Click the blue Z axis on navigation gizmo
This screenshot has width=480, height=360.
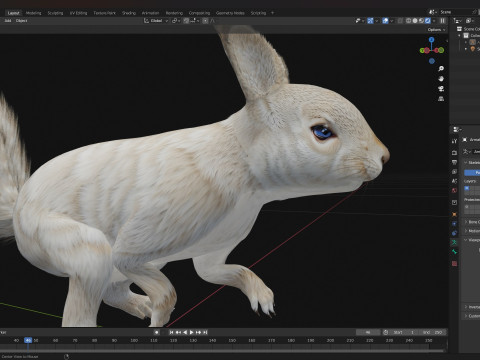pyautogui.click(x=432, y=40)
